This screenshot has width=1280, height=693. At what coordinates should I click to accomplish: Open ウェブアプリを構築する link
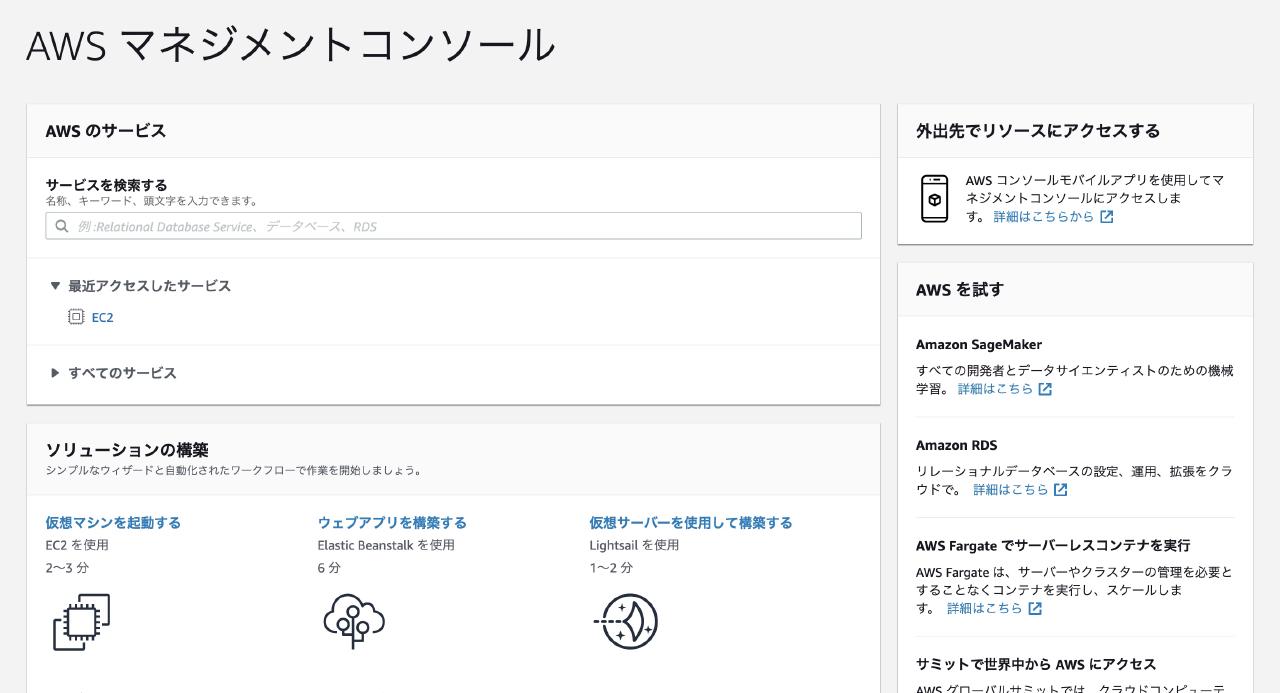click(392, 523)
